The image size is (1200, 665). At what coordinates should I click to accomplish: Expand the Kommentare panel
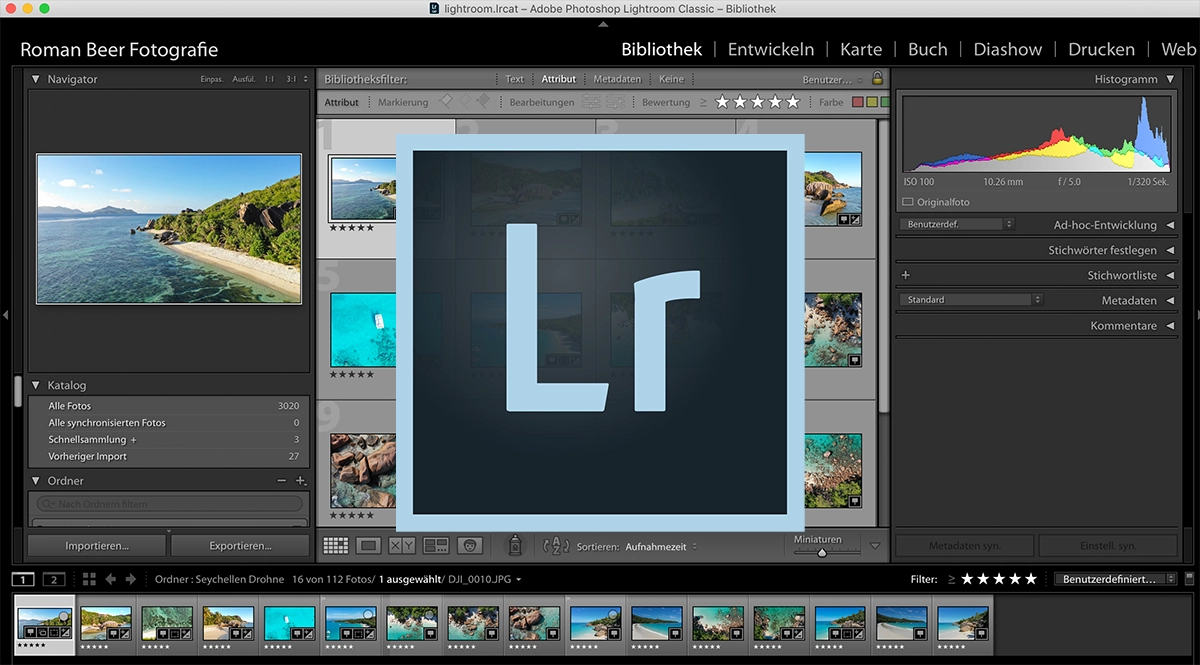pos(1170,326)
